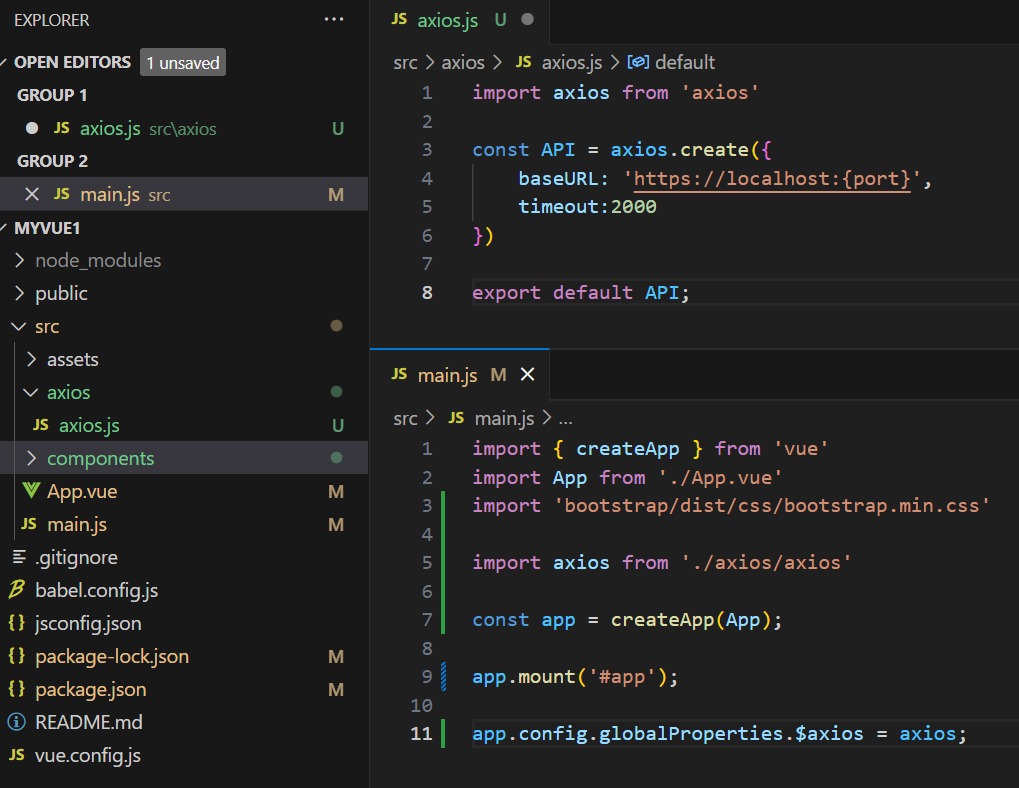
Task: Click 'default' symbol in the breadcrumb
Action: 685,62
